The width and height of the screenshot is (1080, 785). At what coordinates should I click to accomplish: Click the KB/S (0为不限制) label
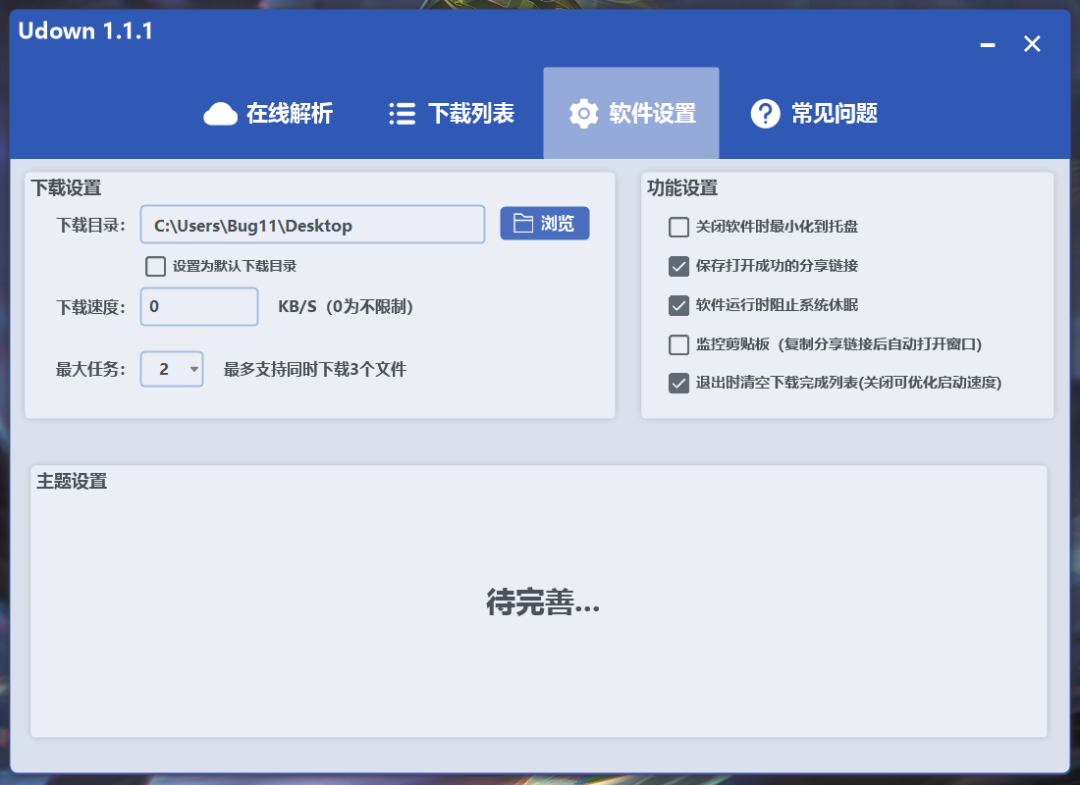point(345,306)
